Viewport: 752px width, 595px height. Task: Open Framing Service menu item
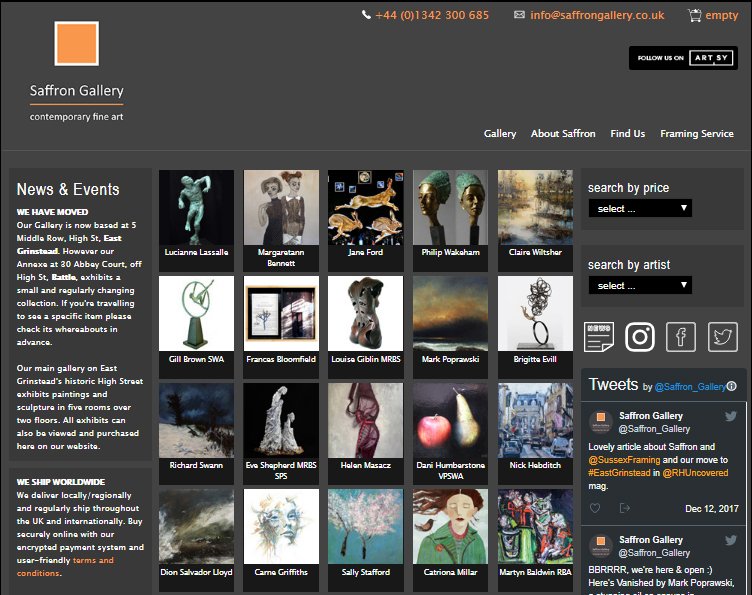697,134
